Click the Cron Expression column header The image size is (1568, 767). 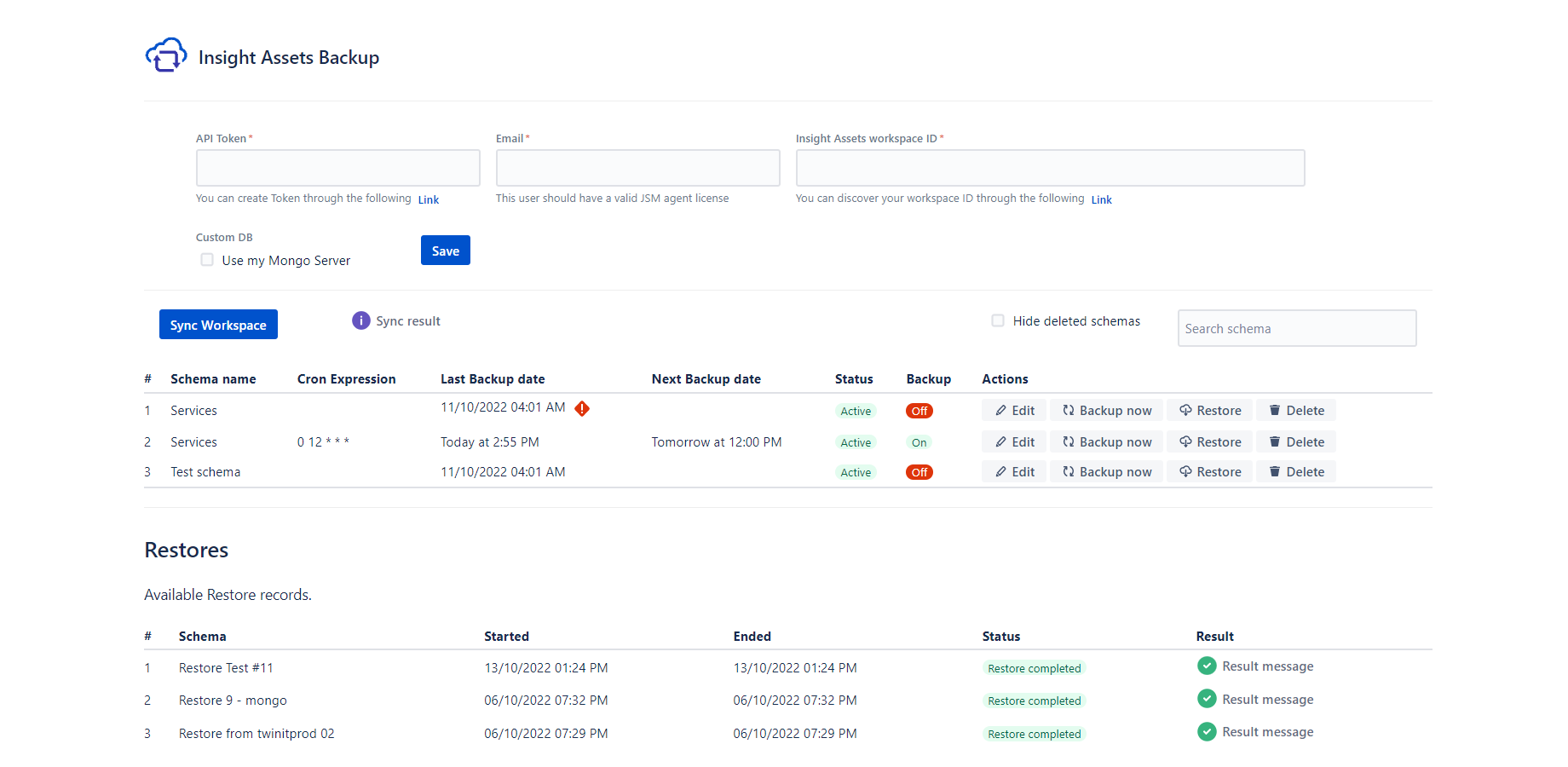coord(347,379)
